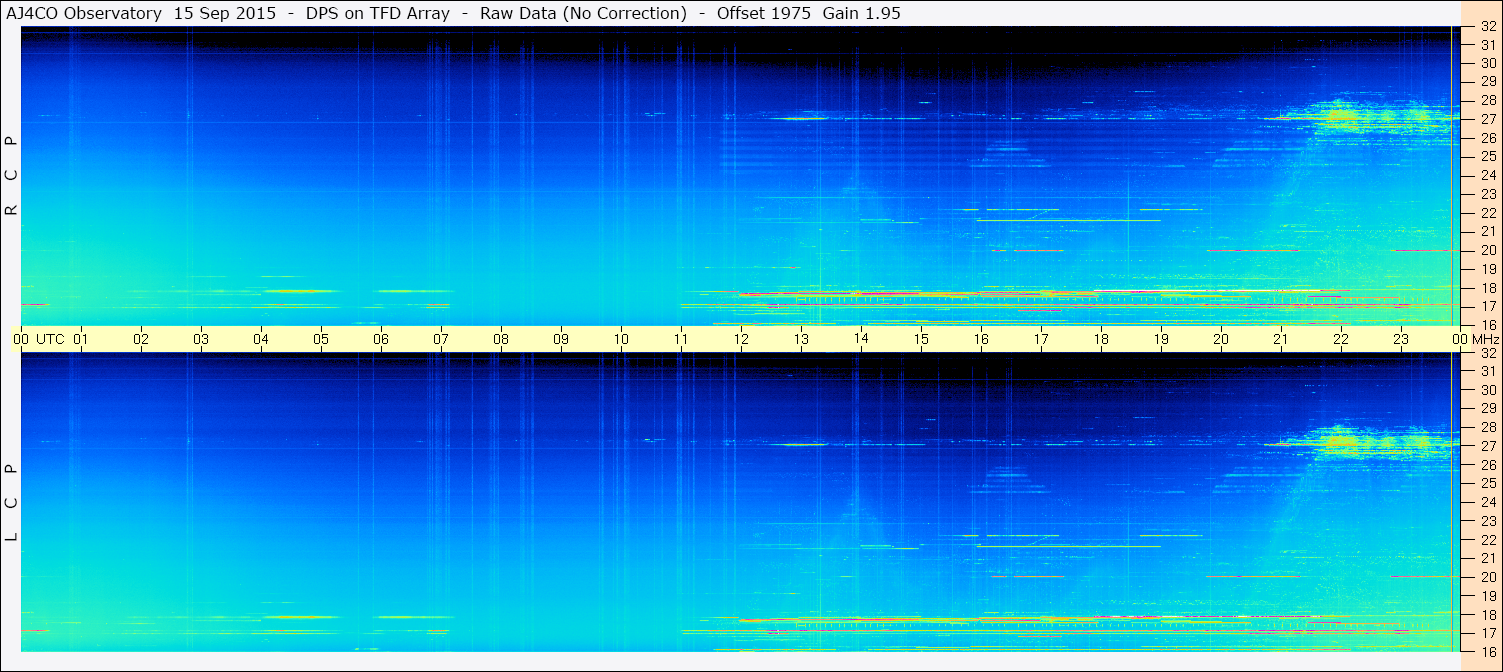This screenshot has height=672, width=1503.
Task: Select the 09 hour marker on time axis
Action: click(x=561, y=339)
